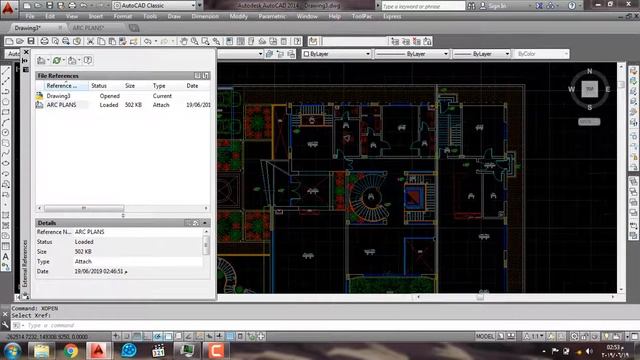This screenshot has height=360, width=640.
Task: Open the ByLayer color dropdown
Action: coord(337,54)
